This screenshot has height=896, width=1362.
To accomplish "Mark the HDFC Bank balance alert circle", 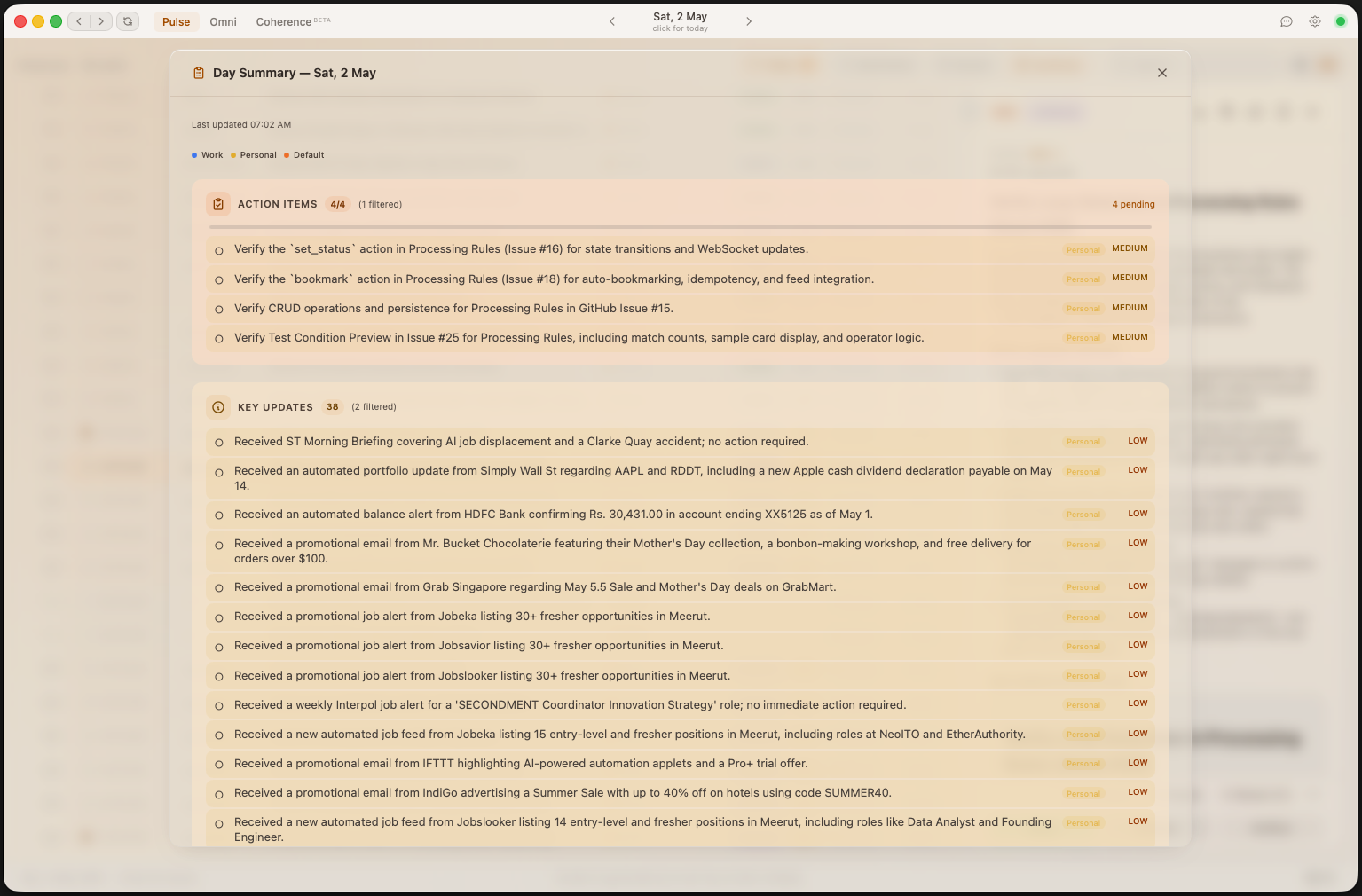I will point(219,515).
